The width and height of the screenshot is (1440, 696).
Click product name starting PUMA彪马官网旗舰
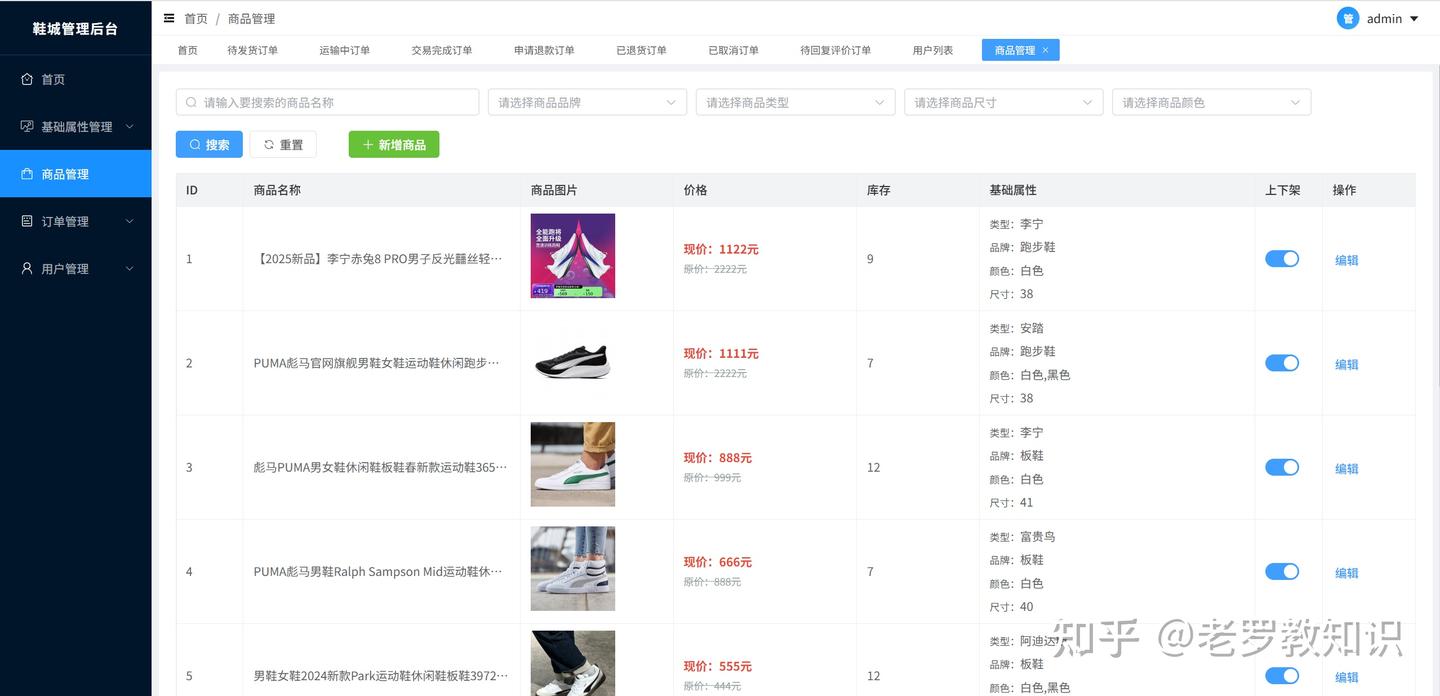(x=376, y=363)
